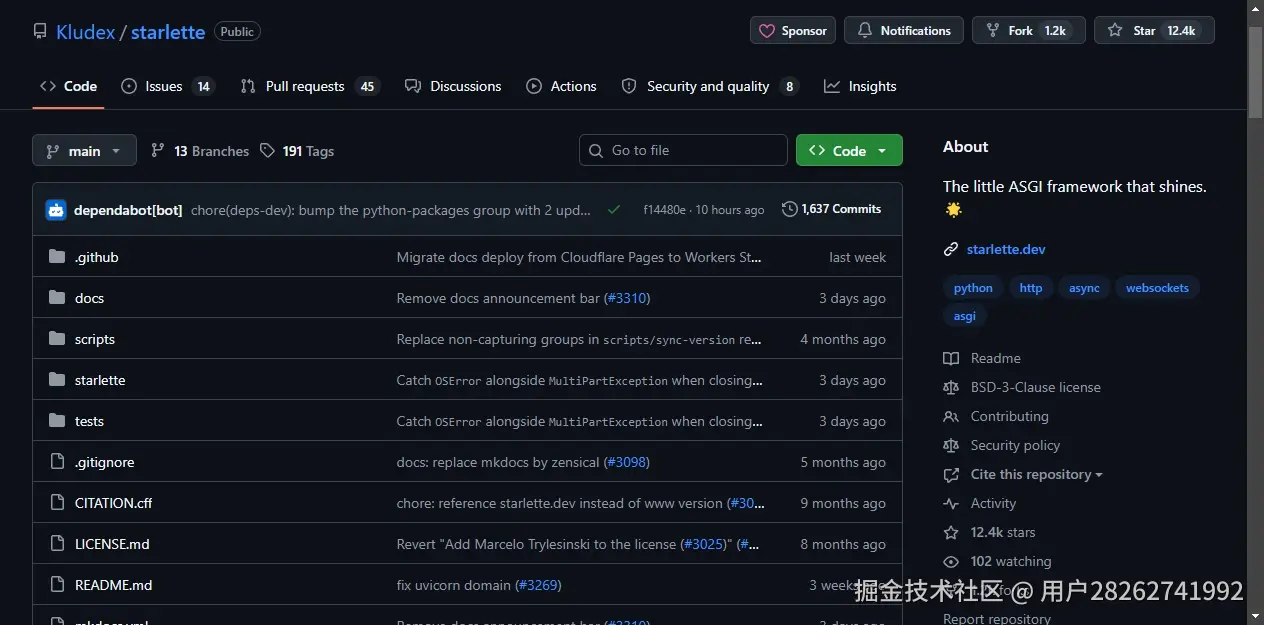The width and height of the screenshot is (1264, 625).
Task: Open the Readme sidebar link
Action: [982, 358]
